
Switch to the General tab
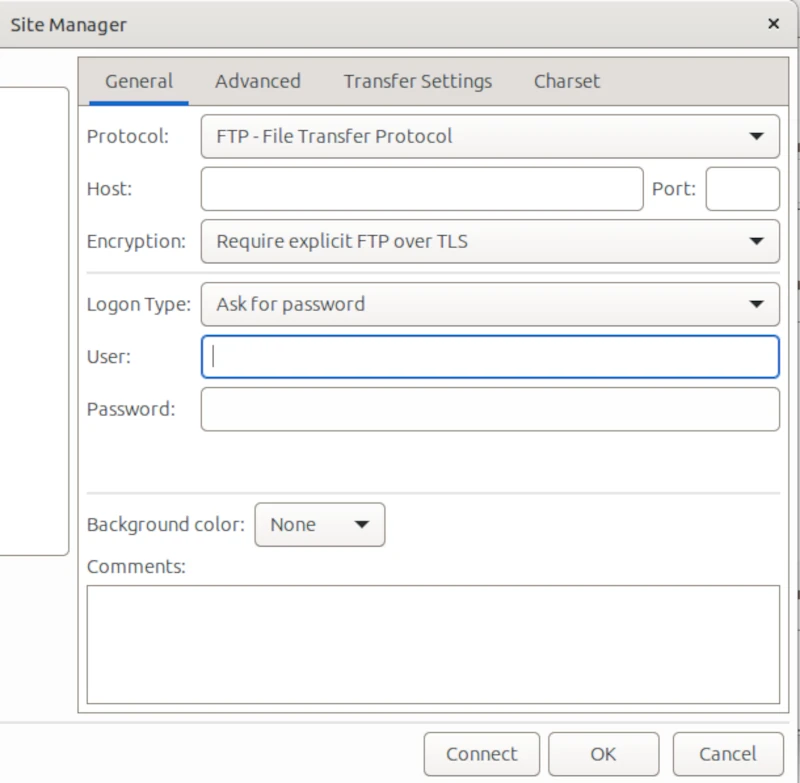(139, 82)
